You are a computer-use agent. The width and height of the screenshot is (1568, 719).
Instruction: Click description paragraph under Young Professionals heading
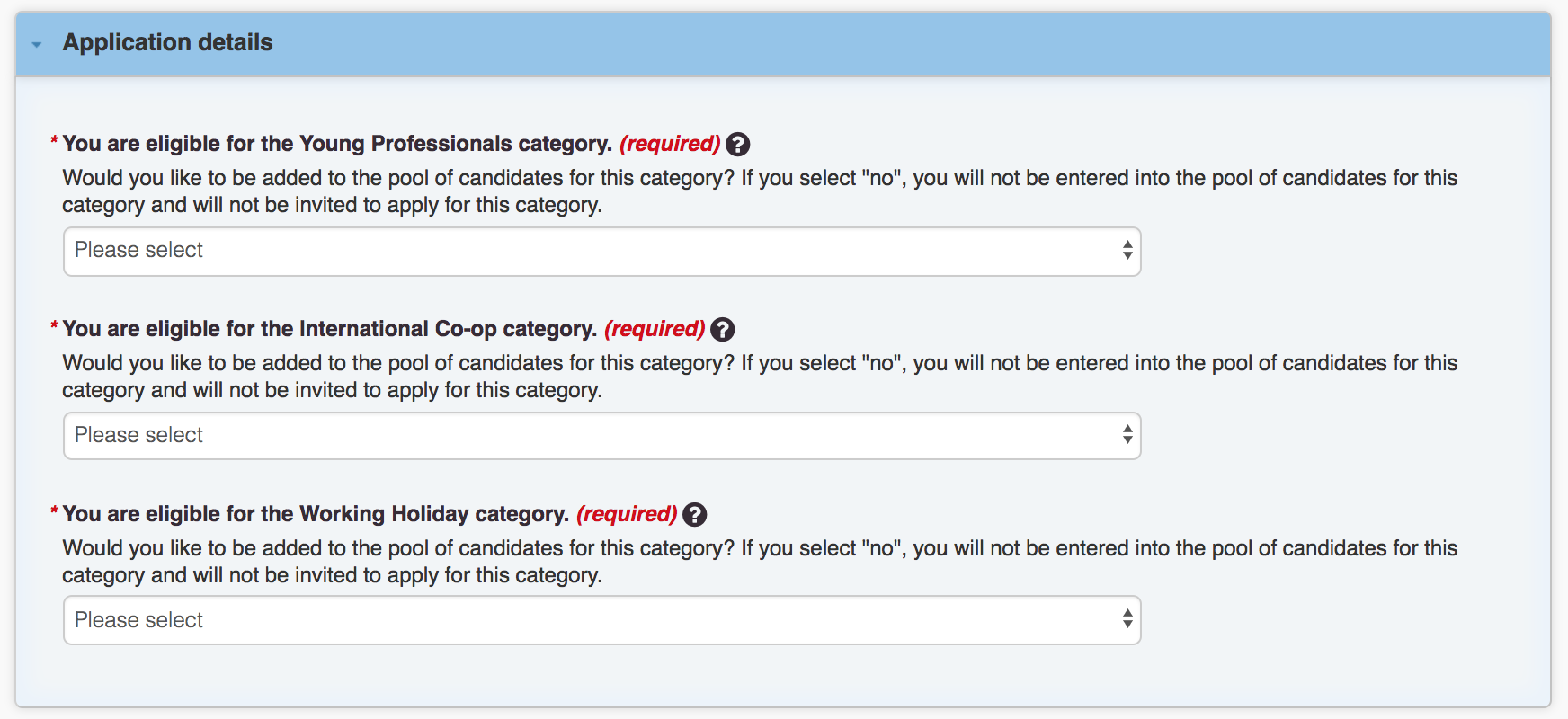pyautogui.click(x=760, y=191)
